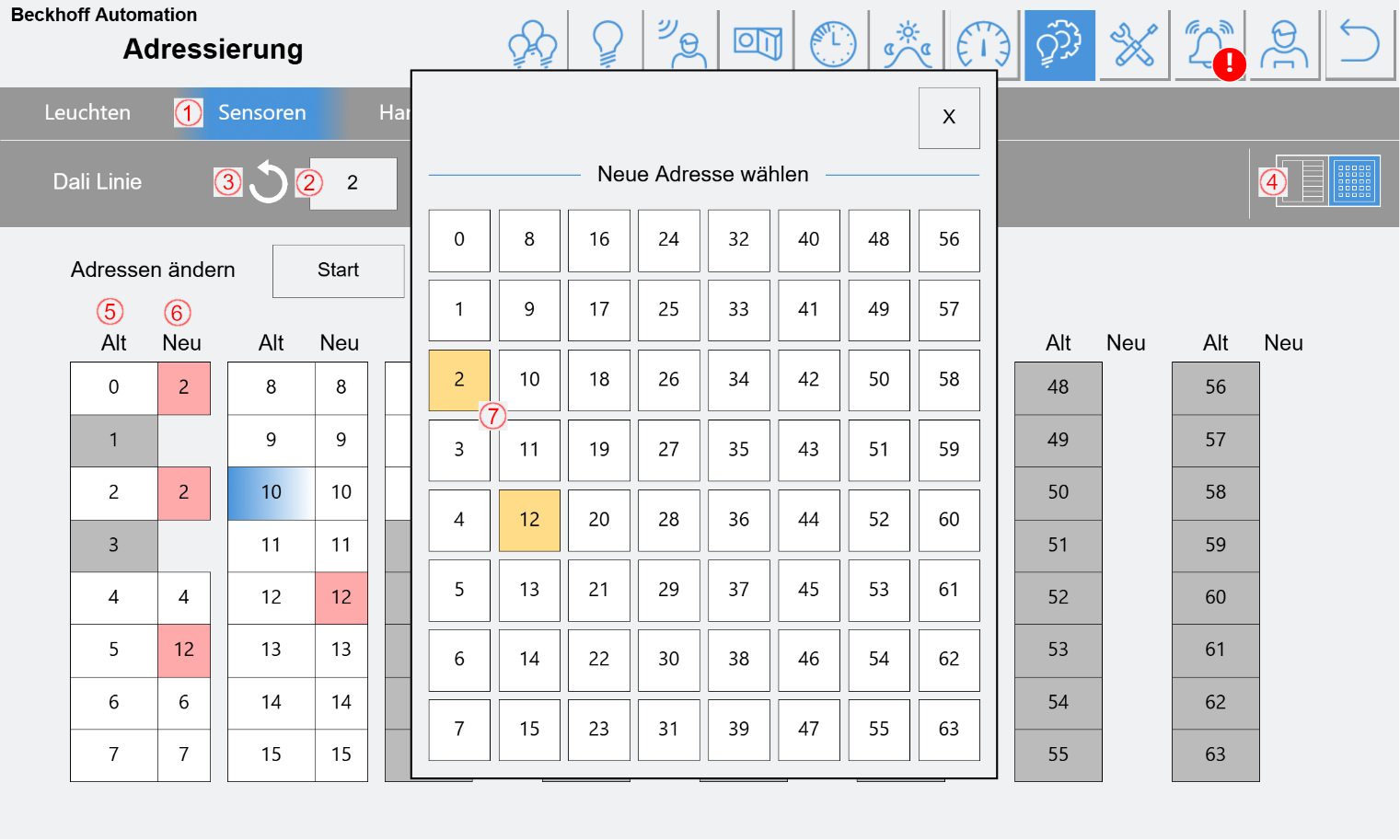Choose address 27 in the popup grid

668,450
